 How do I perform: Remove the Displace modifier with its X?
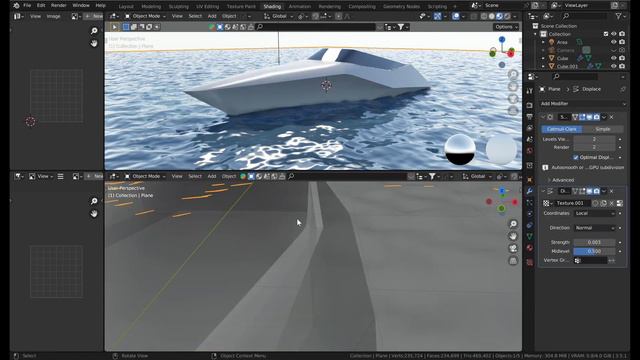point(611,191)
